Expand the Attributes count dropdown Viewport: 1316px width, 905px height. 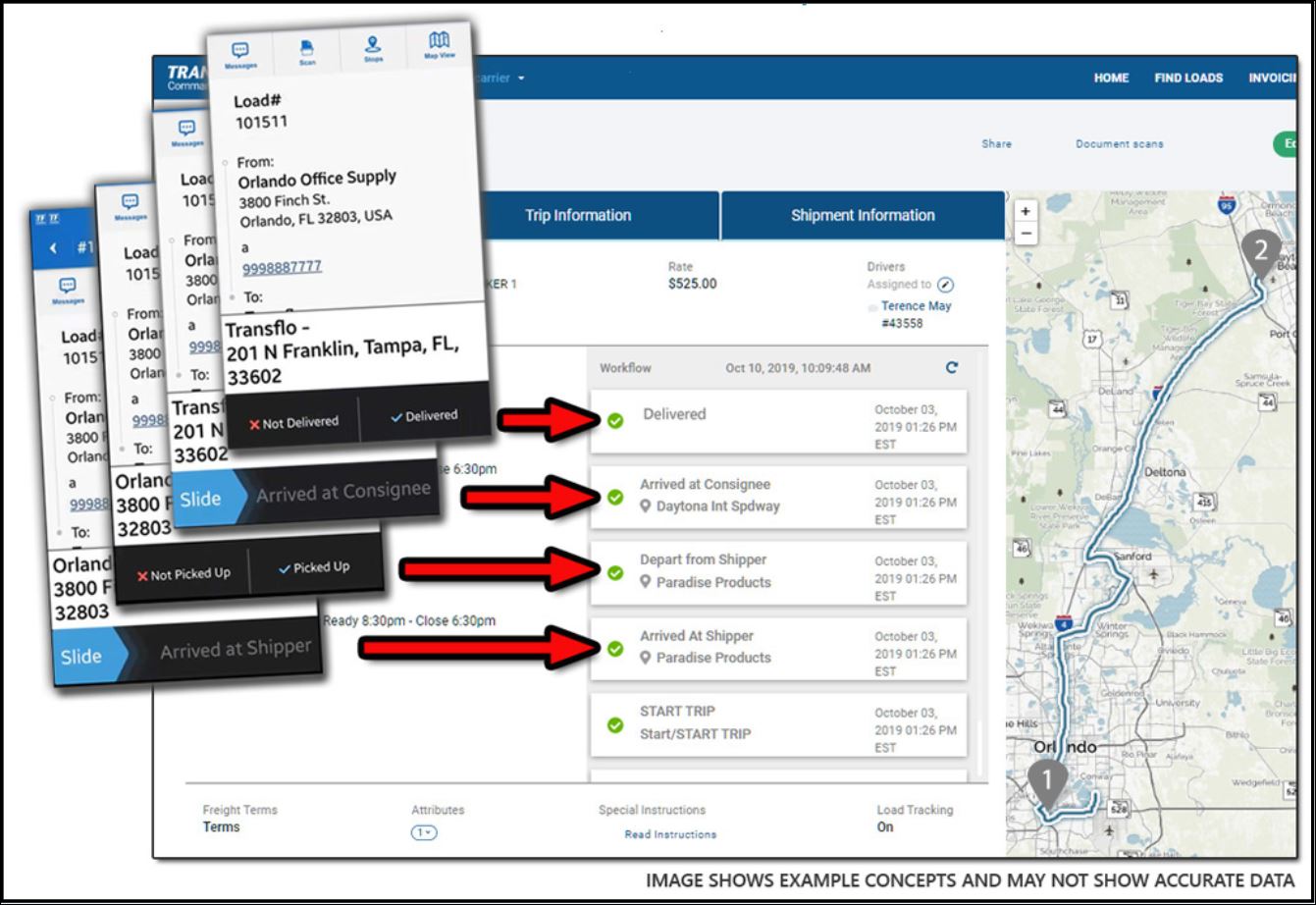click(424, 832)
